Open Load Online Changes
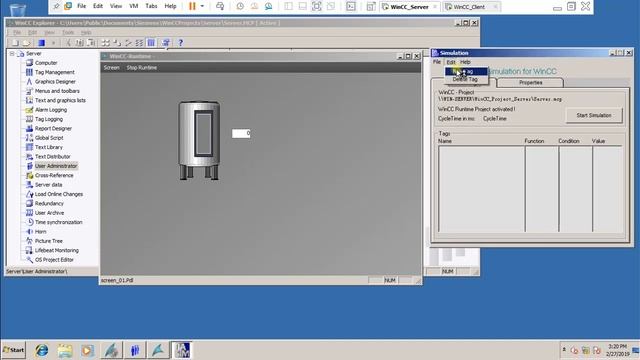The height and width of the screenshot is (360, 640). coord(59,194)
